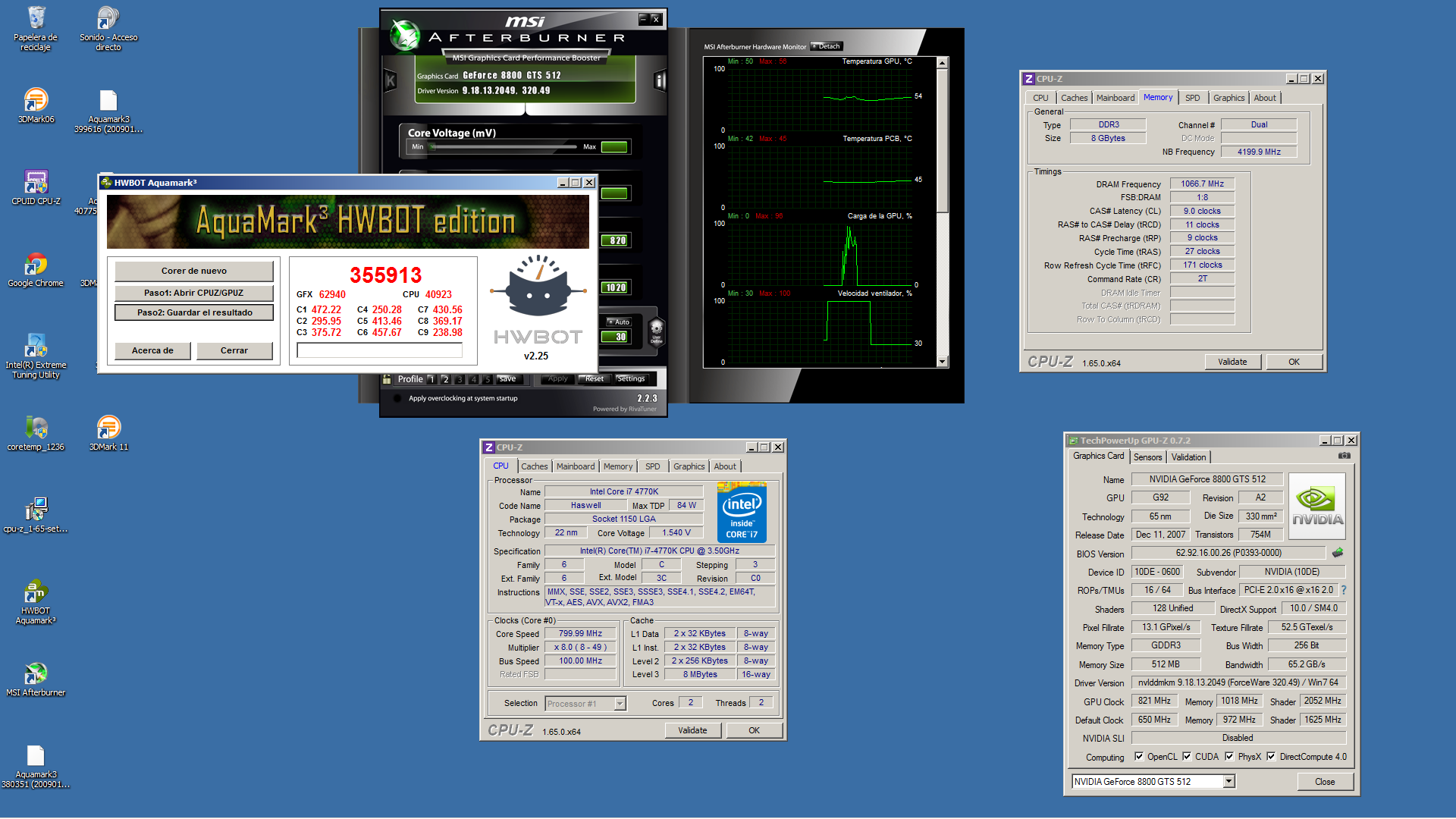The width and height of the screenshot is (1456, 819).
Task: Click the empty text field in HWBOT Aquamark3
Action: (x=379, y=350)
